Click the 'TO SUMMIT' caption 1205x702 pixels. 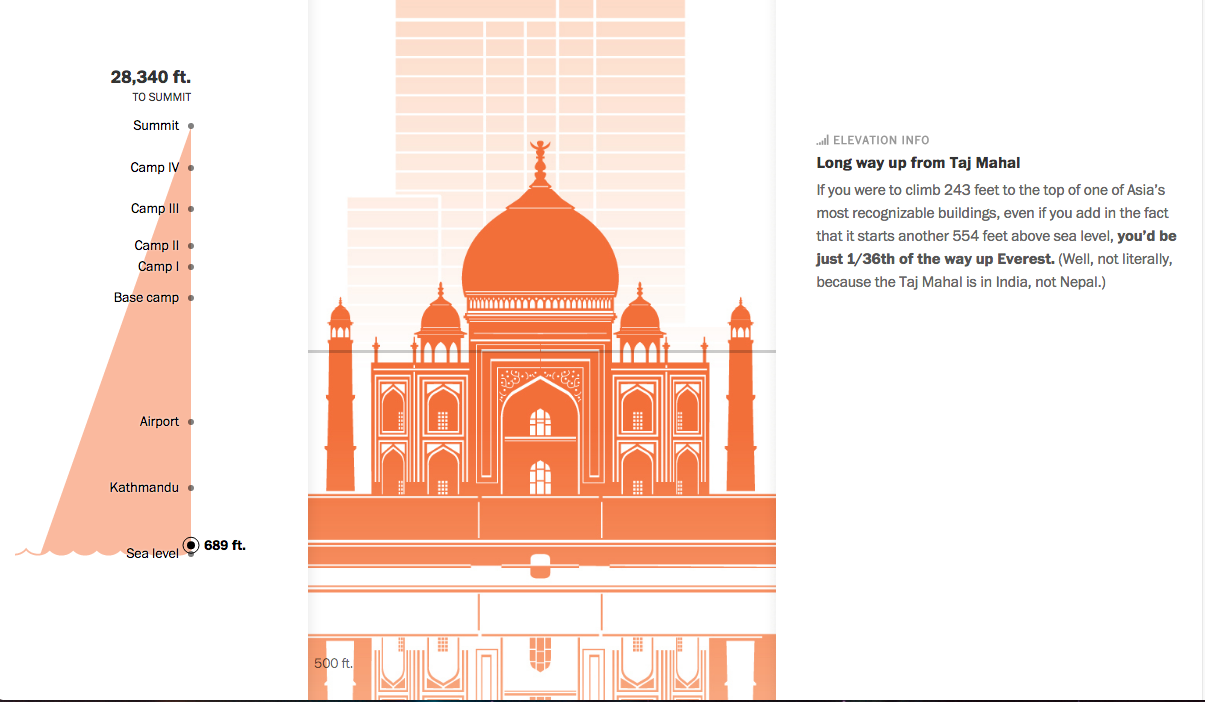(162, 98)
